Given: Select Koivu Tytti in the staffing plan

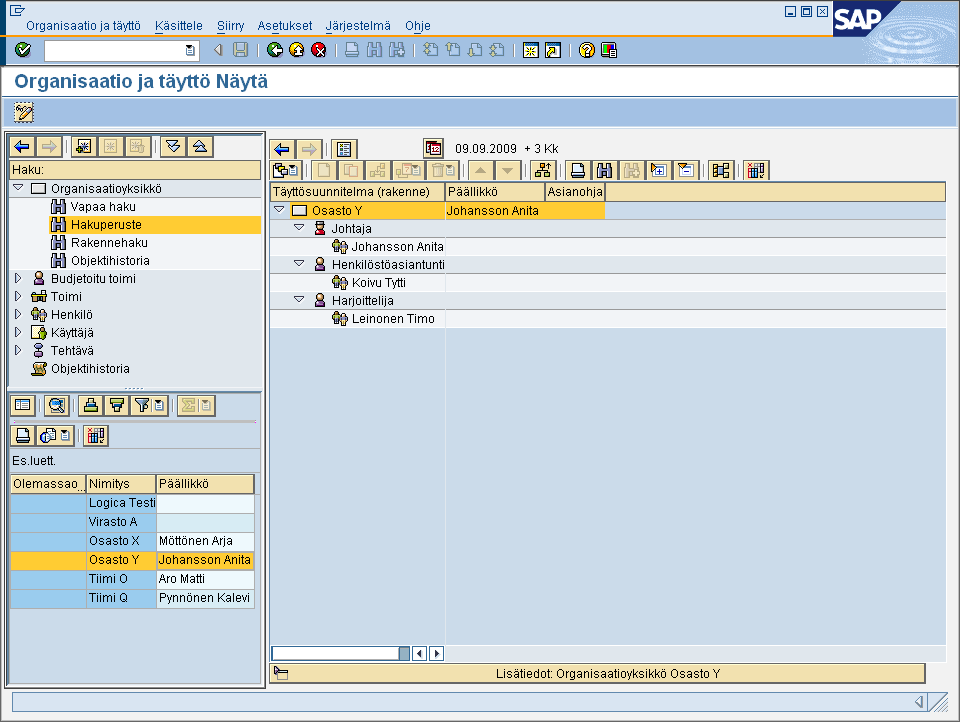Looking at the screenshot, I should (379, 283).
